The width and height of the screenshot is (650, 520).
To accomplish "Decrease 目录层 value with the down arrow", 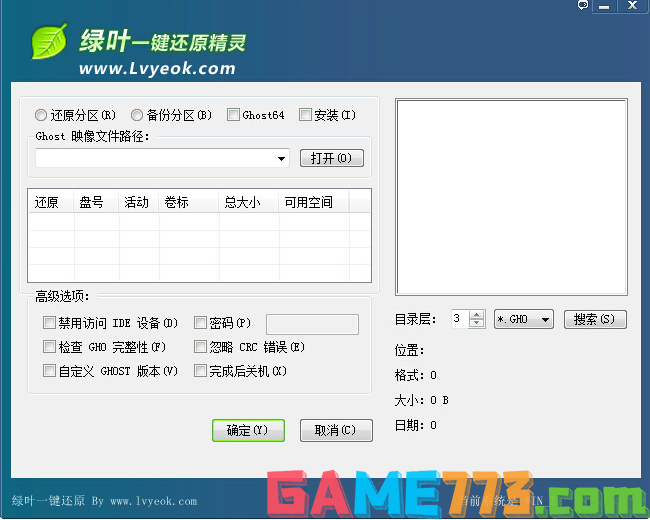I will pyautogui.click(x=477, y=324).
